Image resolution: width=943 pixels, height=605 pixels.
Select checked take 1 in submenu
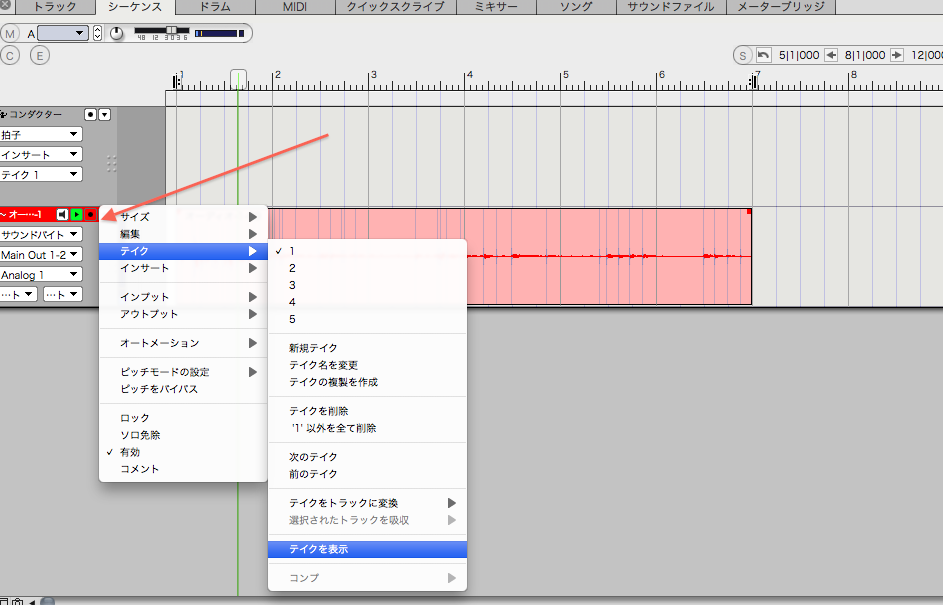(x=367, y=251)
